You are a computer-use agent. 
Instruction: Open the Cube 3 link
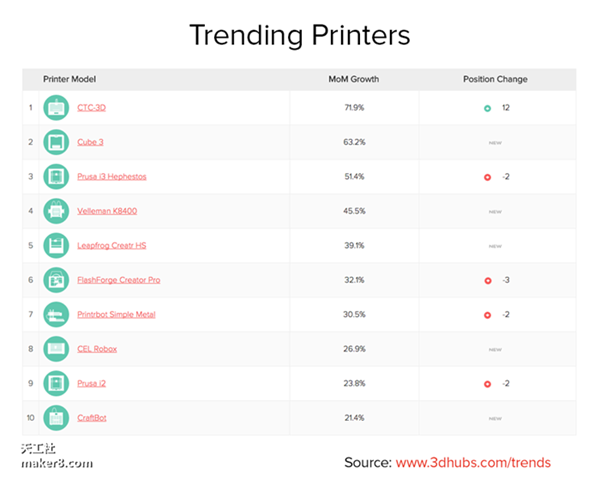pyautogui.click(x=90, y=142)
